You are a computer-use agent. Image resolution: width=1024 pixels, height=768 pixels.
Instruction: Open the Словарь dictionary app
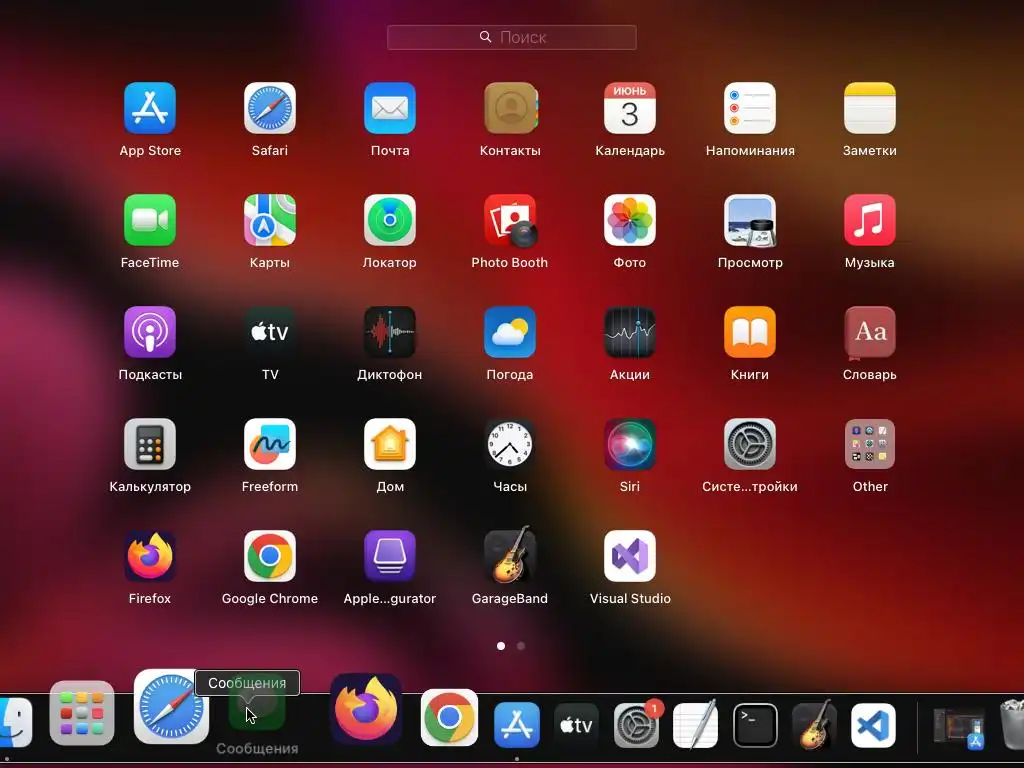pos(870,332)
